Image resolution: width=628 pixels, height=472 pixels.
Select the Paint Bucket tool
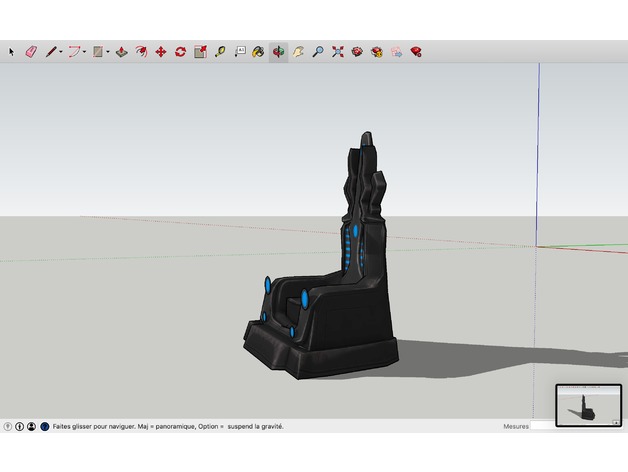point(258,51)
